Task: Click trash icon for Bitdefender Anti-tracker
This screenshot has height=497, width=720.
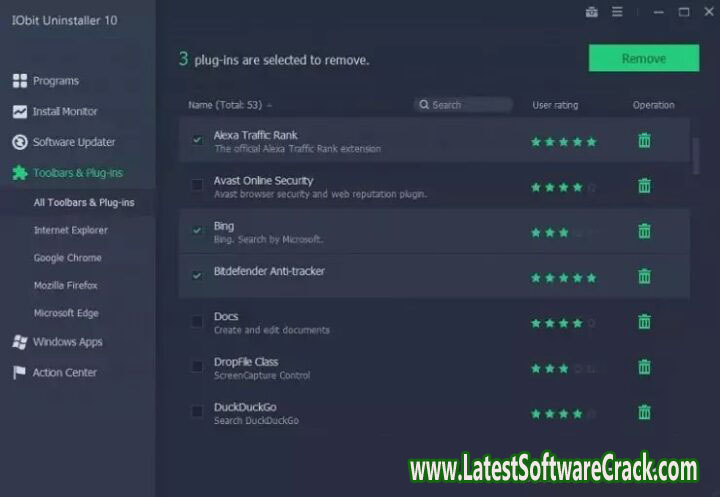Action: [644, 276]
